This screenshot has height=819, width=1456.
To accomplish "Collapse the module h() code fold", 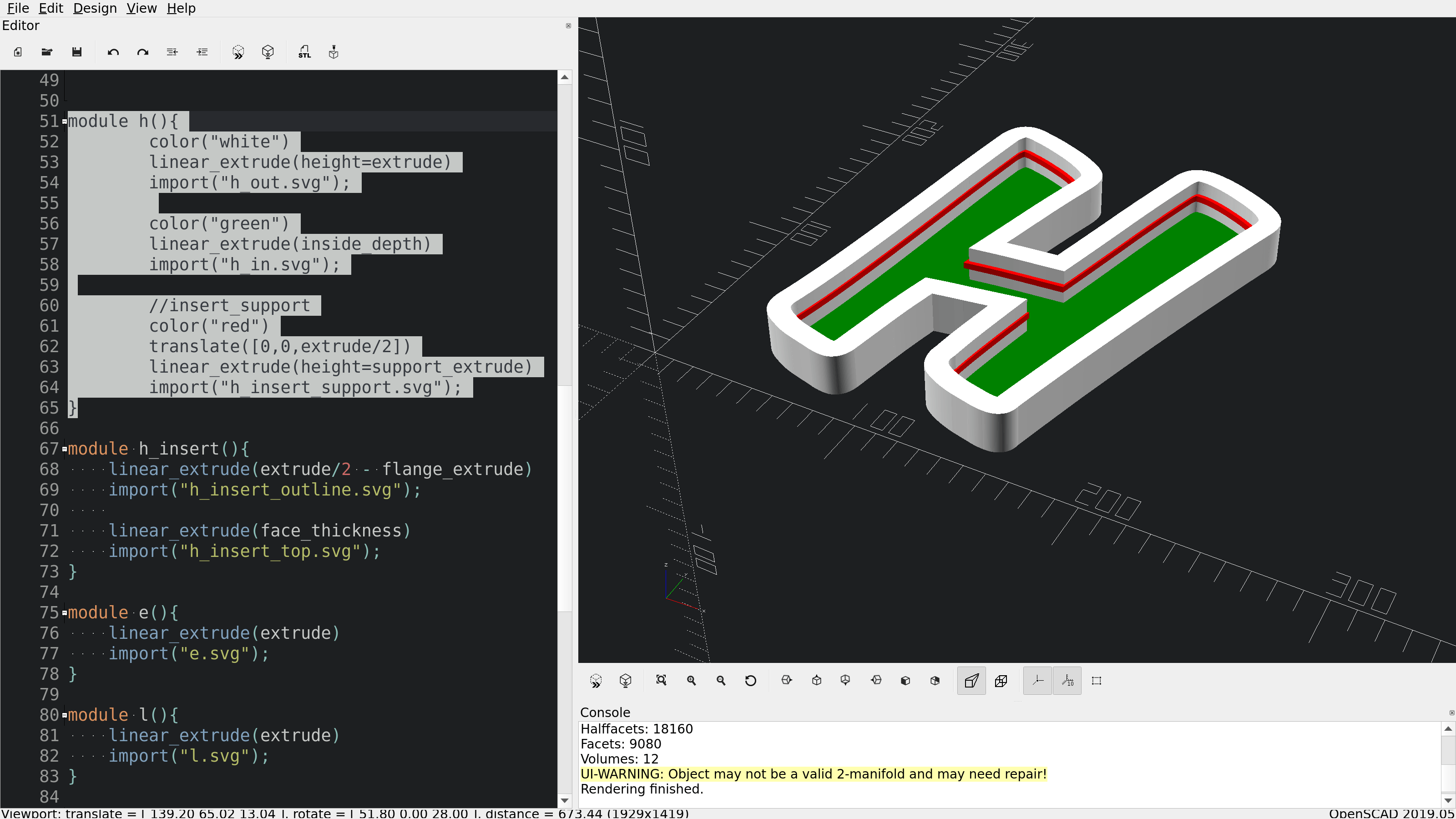I will [65, 121].
